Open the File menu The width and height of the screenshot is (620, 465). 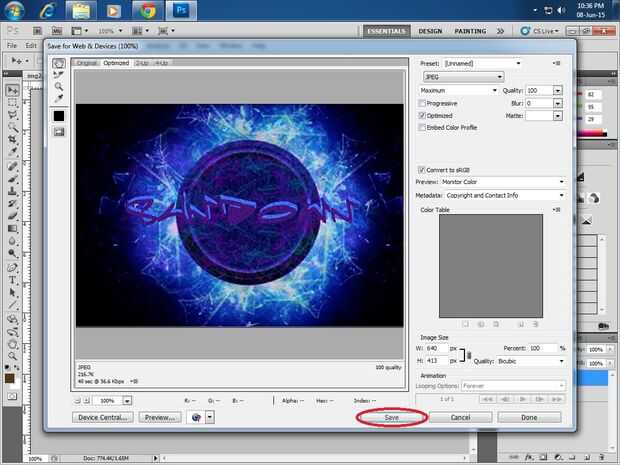tap(12, 45)
